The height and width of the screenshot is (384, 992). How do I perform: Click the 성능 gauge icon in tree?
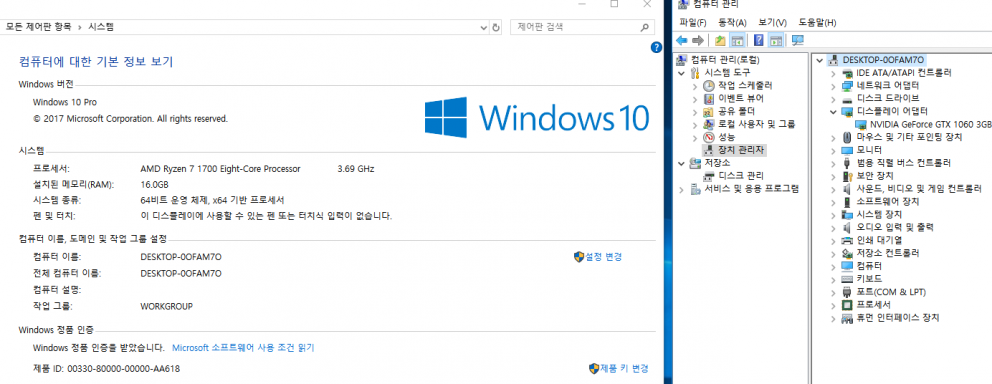pyautogui.click(x=709, y=137)
